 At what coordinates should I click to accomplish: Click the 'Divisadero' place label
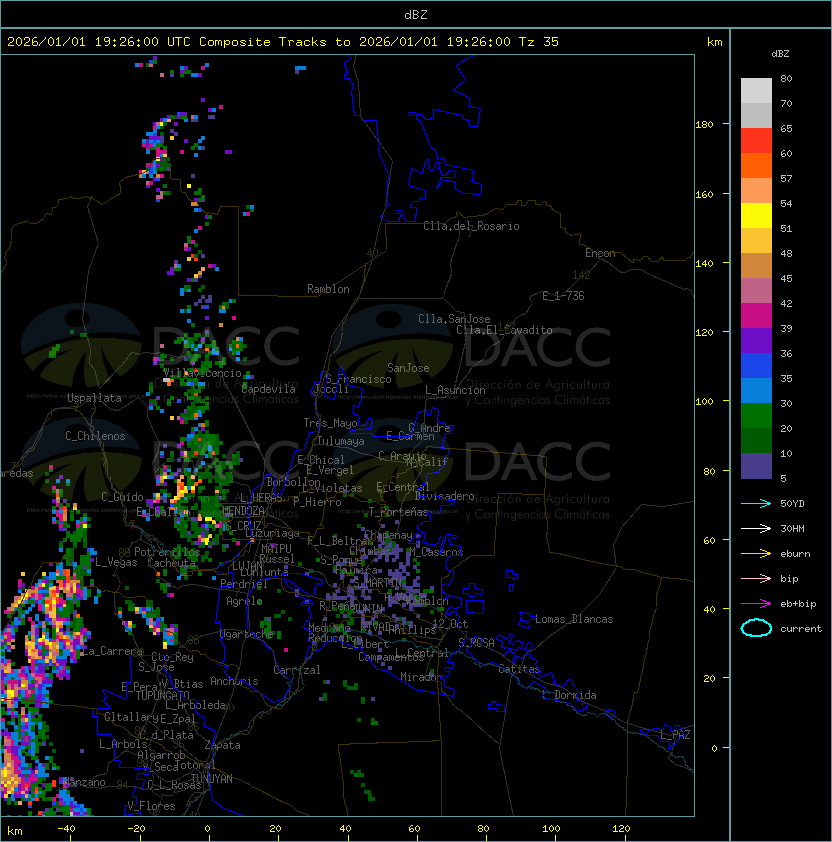point(444,496)
